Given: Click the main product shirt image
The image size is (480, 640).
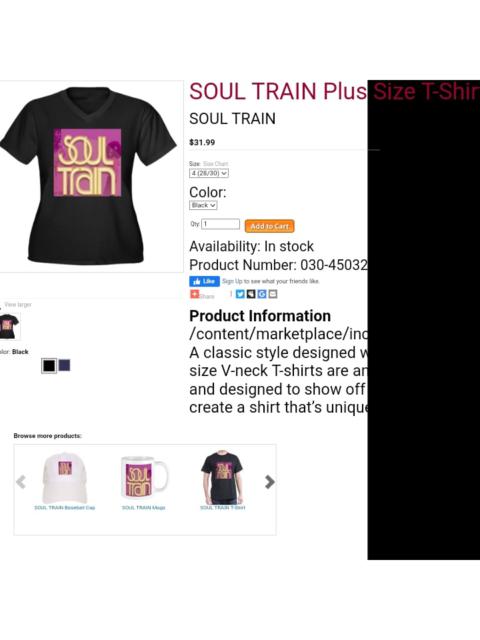Looking at the screenshot, I should [x=89, y=176].
